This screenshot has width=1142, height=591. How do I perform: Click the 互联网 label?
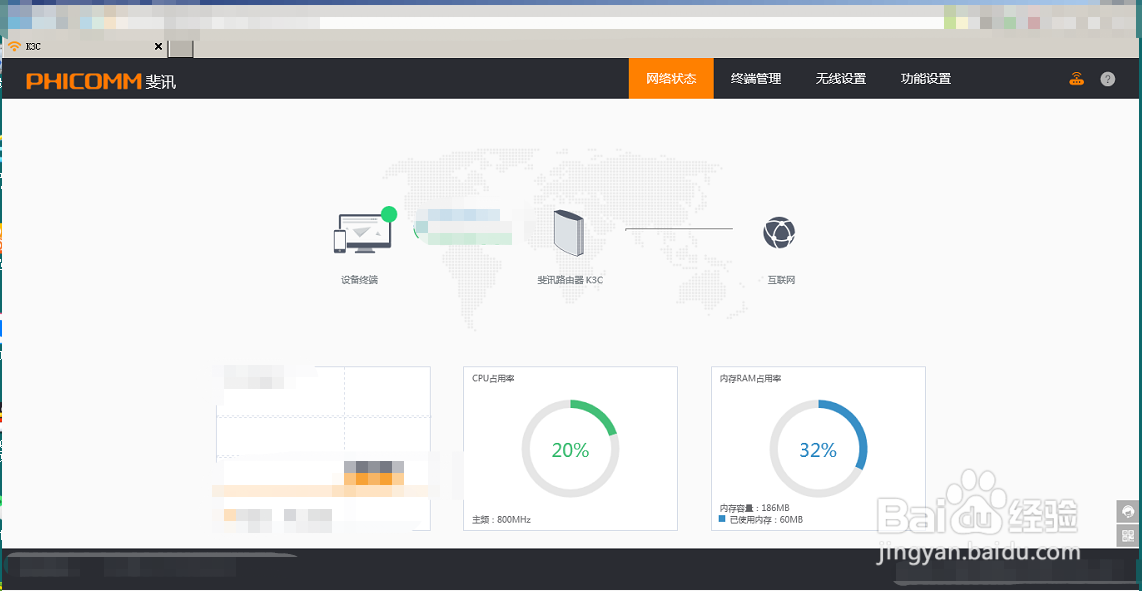point(781,280)
